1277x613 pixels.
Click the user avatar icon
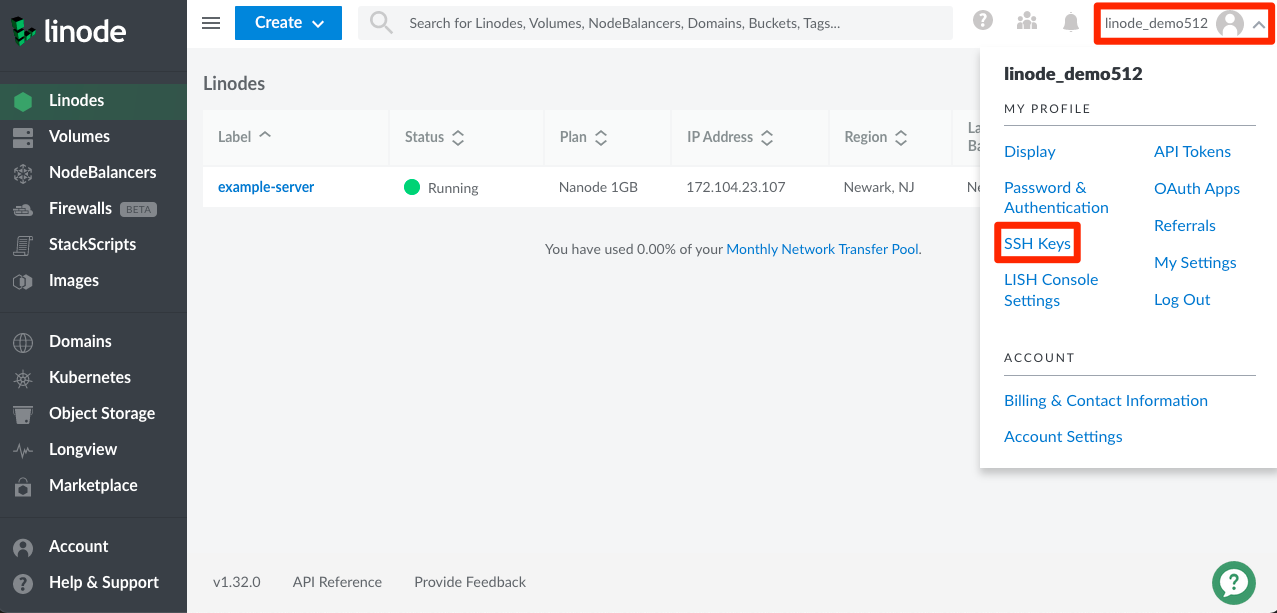pos(1229,22)
